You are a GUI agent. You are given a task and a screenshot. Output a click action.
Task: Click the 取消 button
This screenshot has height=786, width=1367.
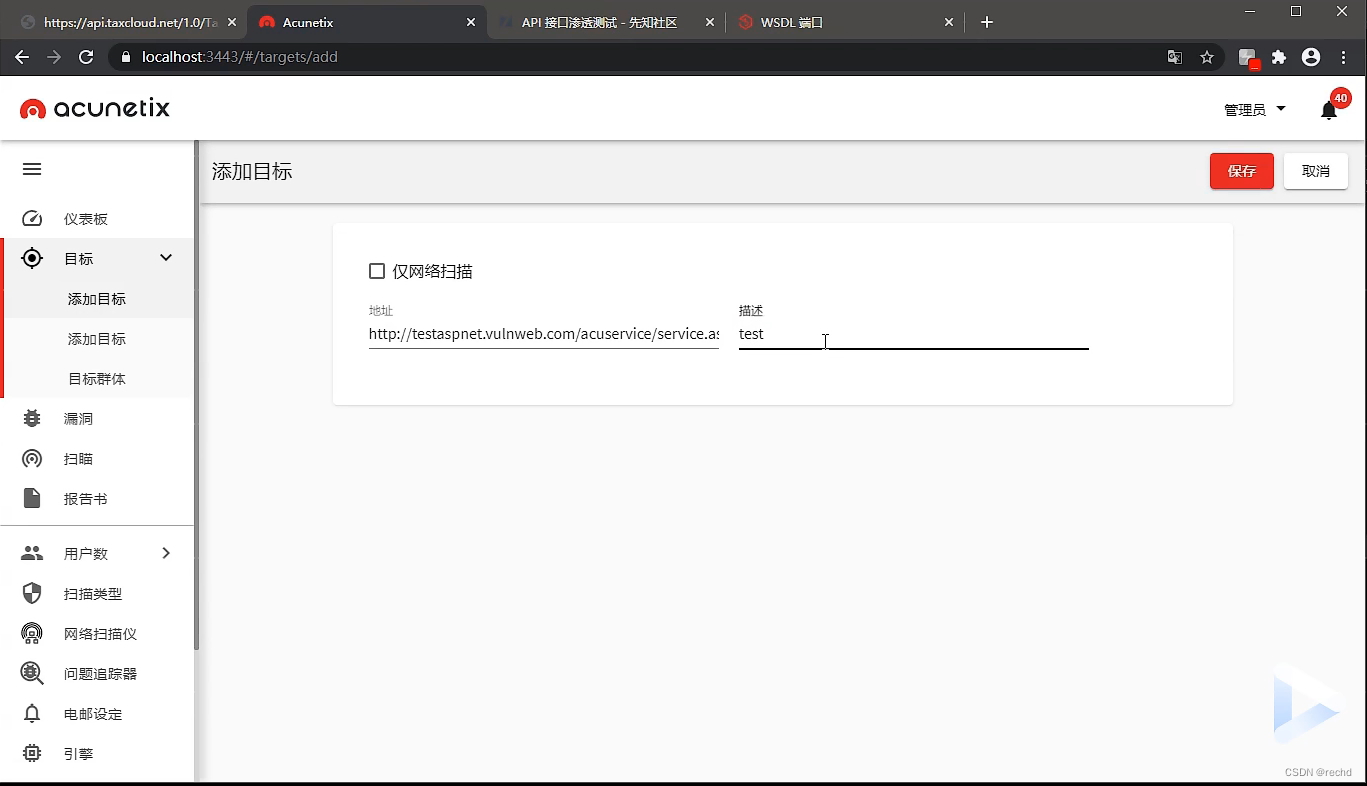coord(1315,171)
